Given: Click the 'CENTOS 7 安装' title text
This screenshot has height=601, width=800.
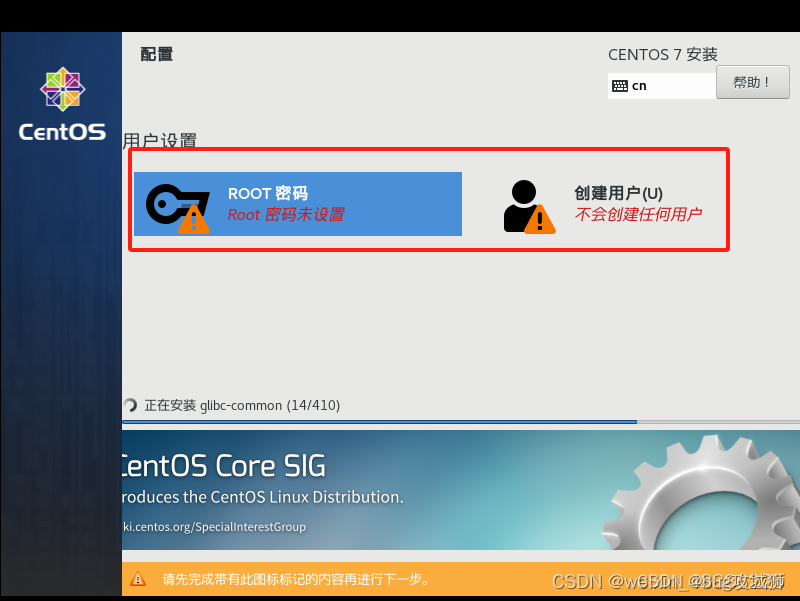Looking at the screenshot, I should tap(663, 55).
